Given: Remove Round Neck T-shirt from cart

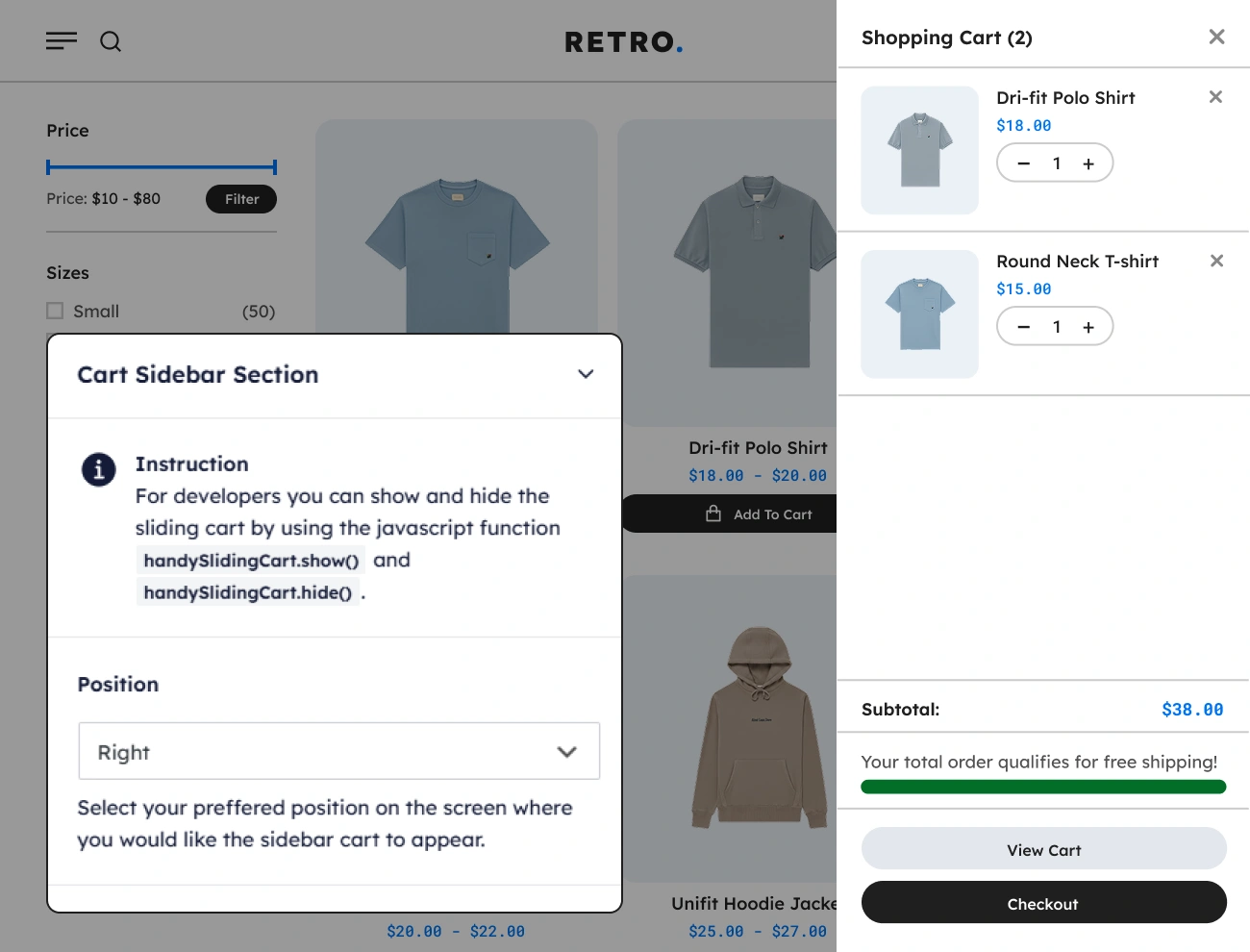Looking at the screenshot, I should point(1216,261).
